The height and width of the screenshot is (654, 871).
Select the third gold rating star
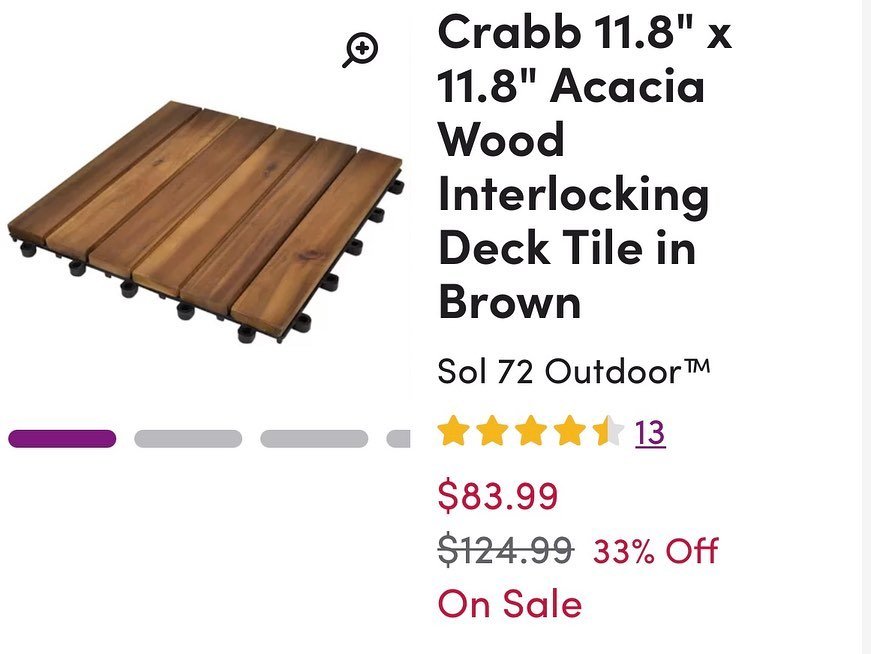[530, 432]
